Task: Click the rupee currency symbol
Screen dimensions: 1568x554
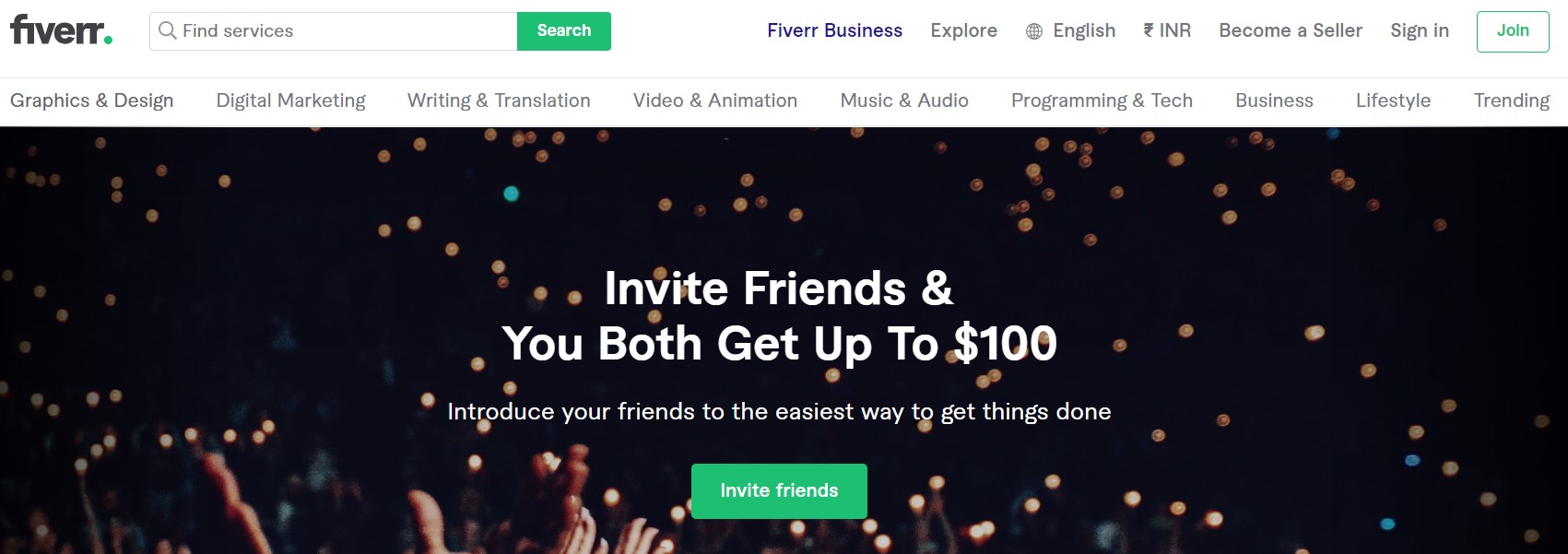Action: point(1149,30)
